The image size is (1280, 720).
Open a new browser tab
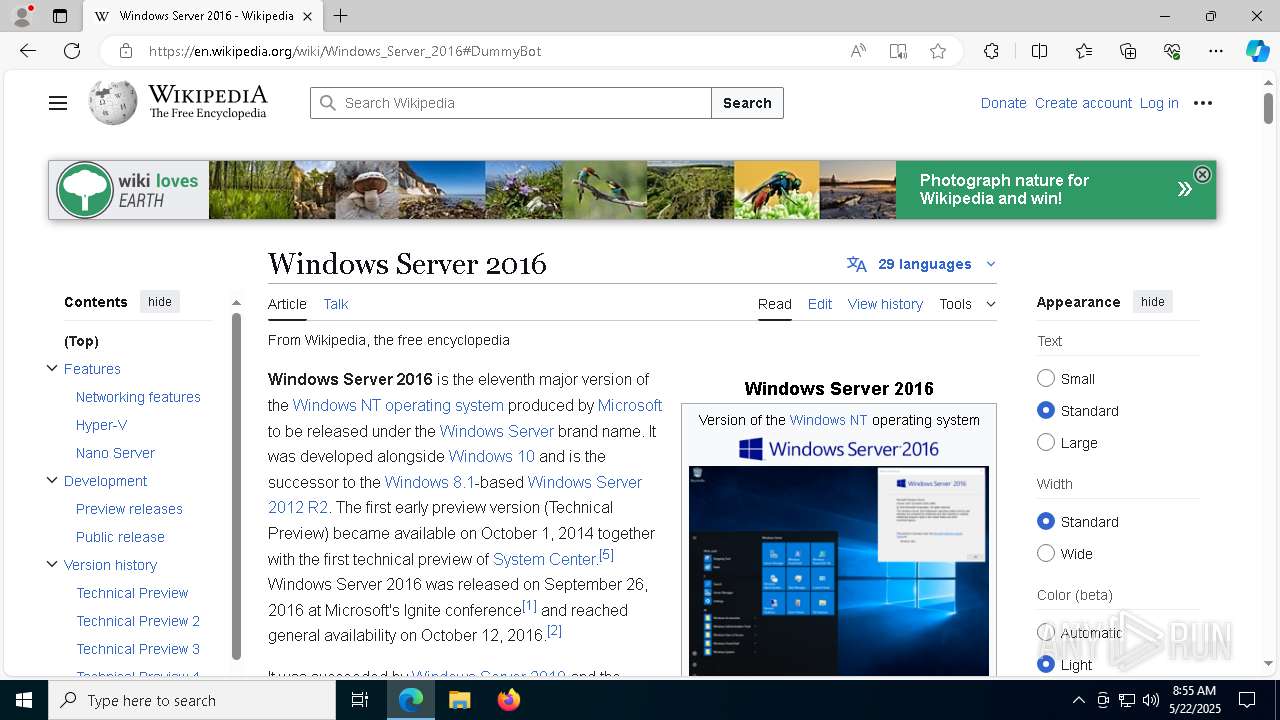point(340,16)
